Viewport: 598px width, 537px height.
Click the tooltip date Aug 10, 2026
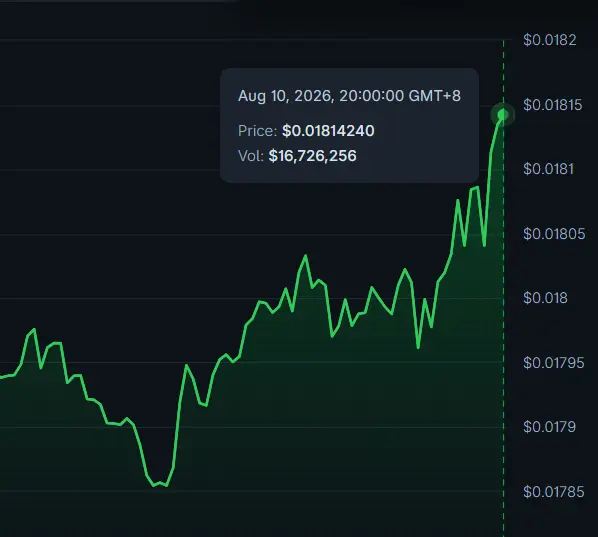[286, 96]
